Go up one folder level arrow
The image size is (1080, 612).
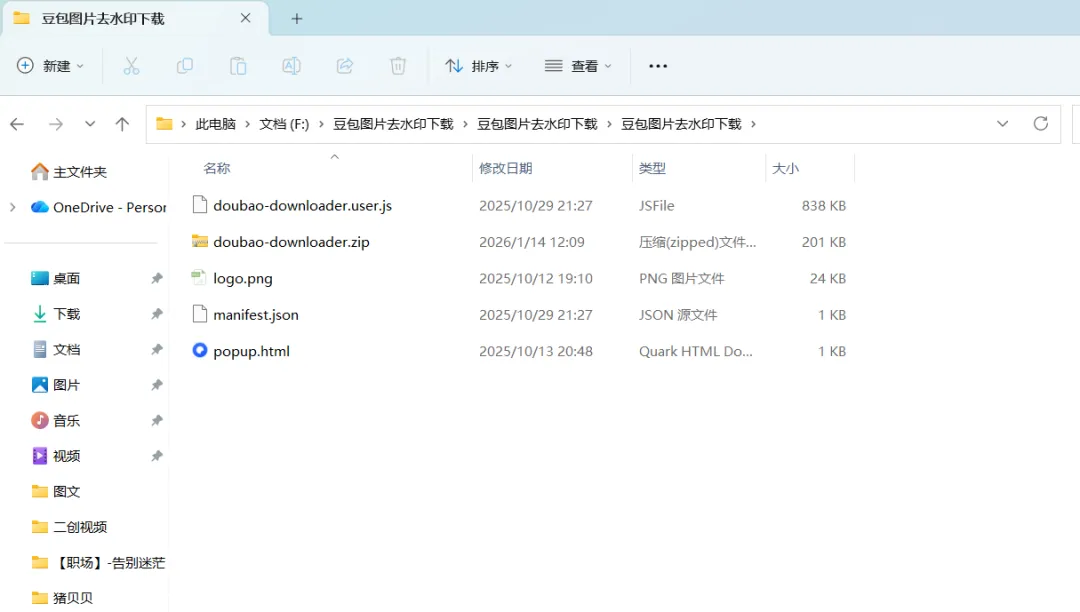[122, 124]
